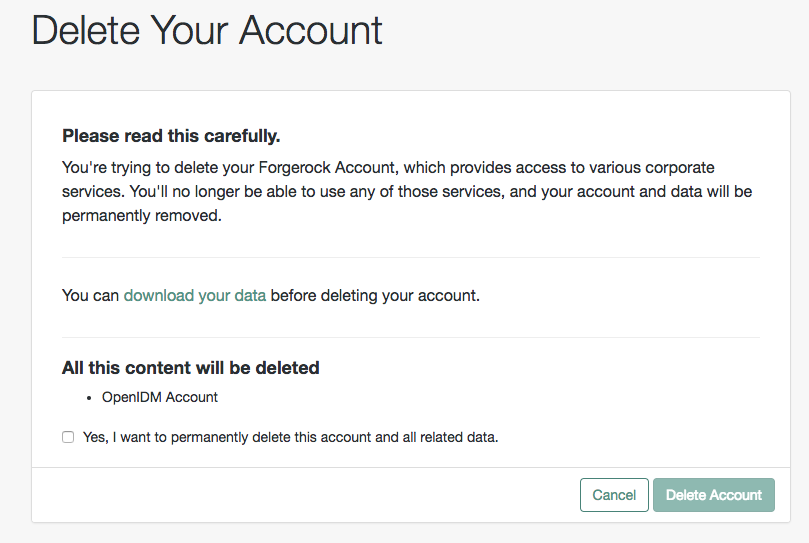Click the divider line below the warning paragraph

pyautogui.click(x=411, y=257)
